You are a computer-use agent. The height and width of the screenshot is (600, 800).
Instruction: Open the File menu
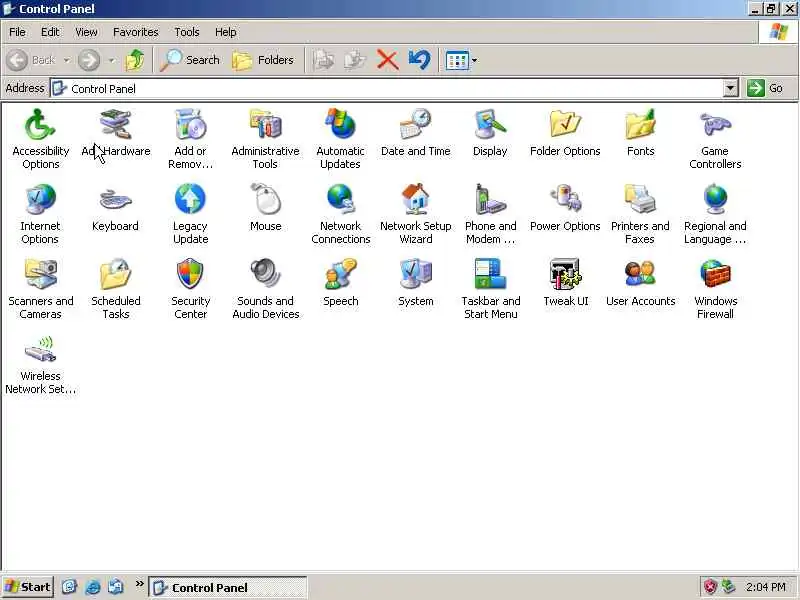click(x=17, y=32)
